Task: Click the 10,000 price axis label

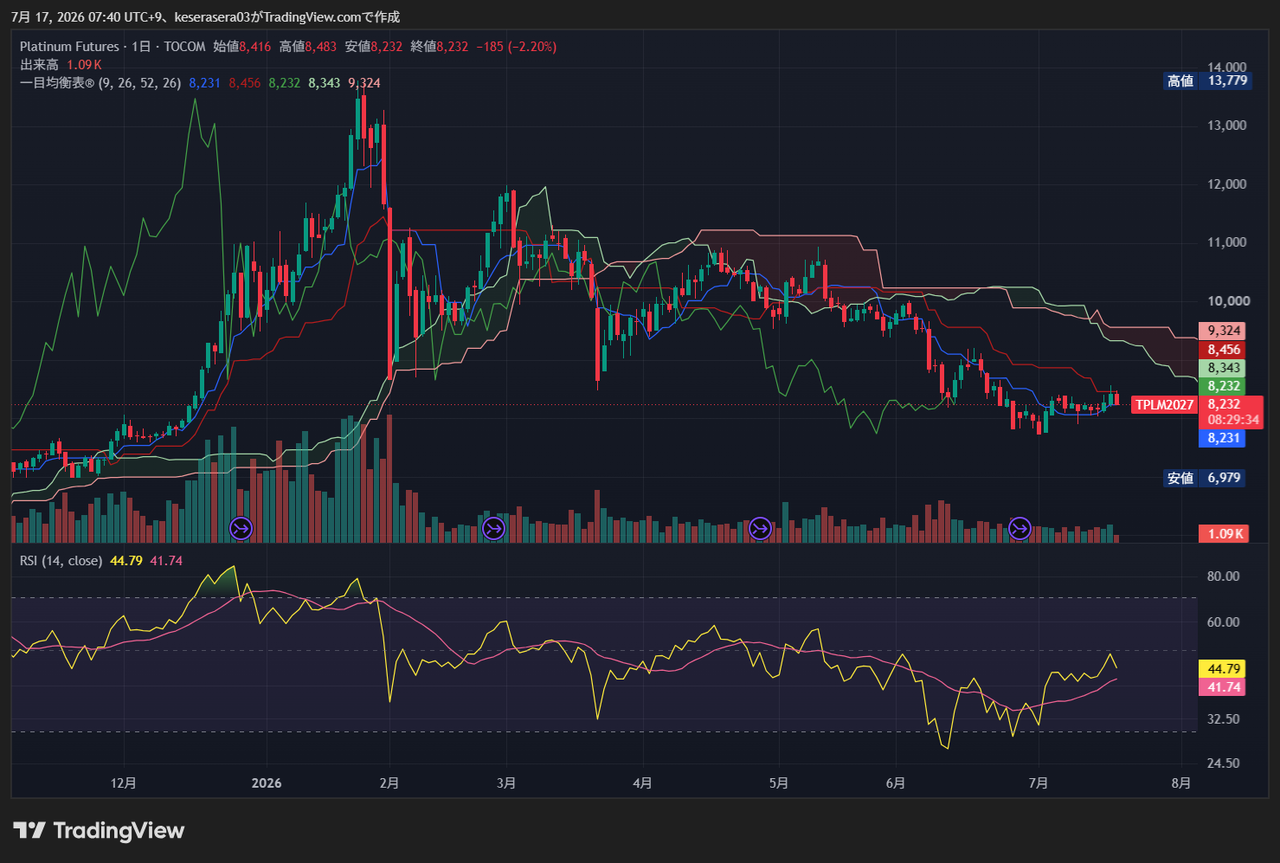Action: [1227, 301]
